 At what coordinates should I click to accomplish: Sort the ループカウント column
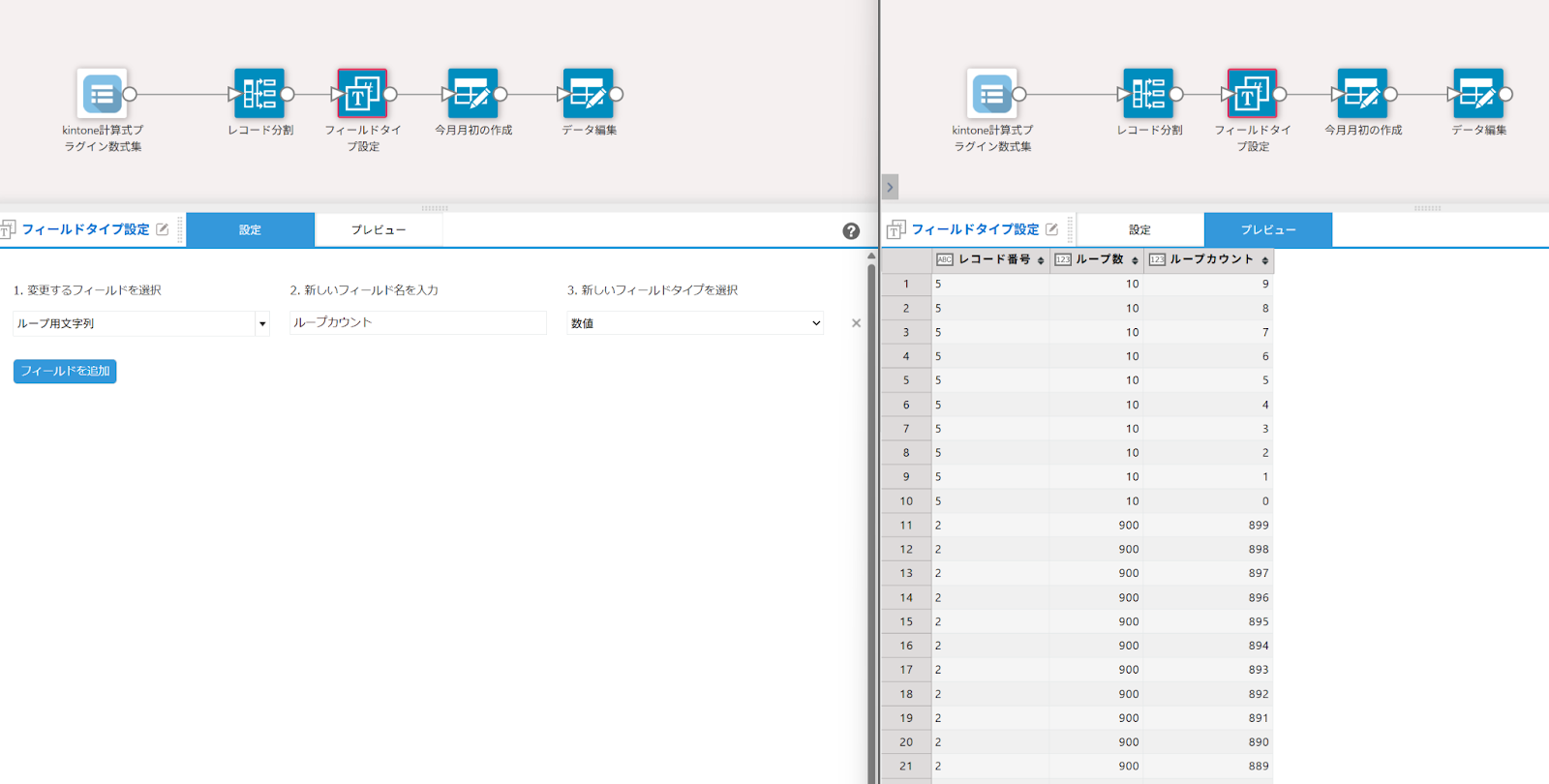pos(1264,260)
